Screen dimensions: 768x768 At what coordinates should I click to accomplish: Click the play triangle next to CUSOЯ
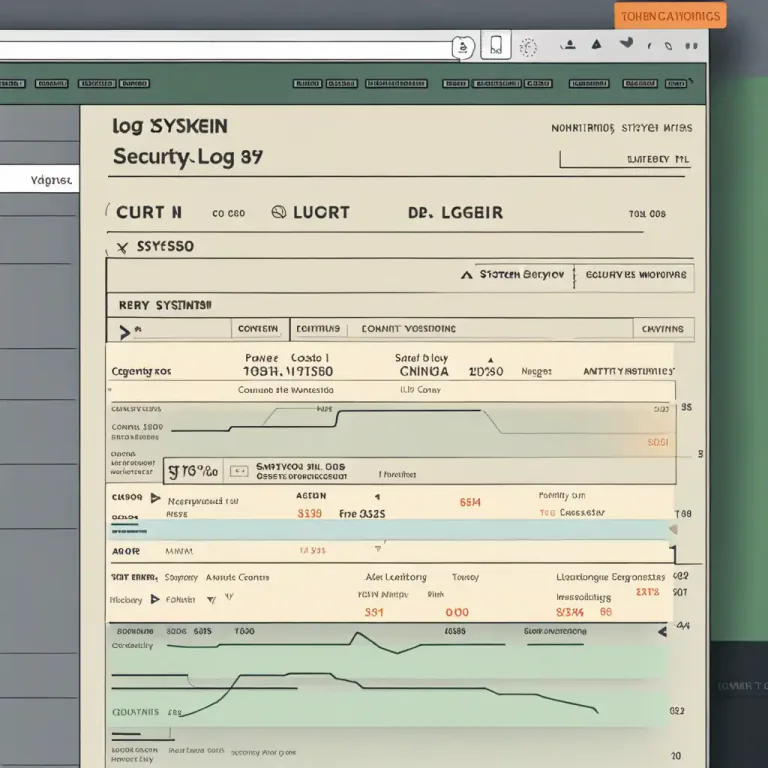(x=155, y=498)
